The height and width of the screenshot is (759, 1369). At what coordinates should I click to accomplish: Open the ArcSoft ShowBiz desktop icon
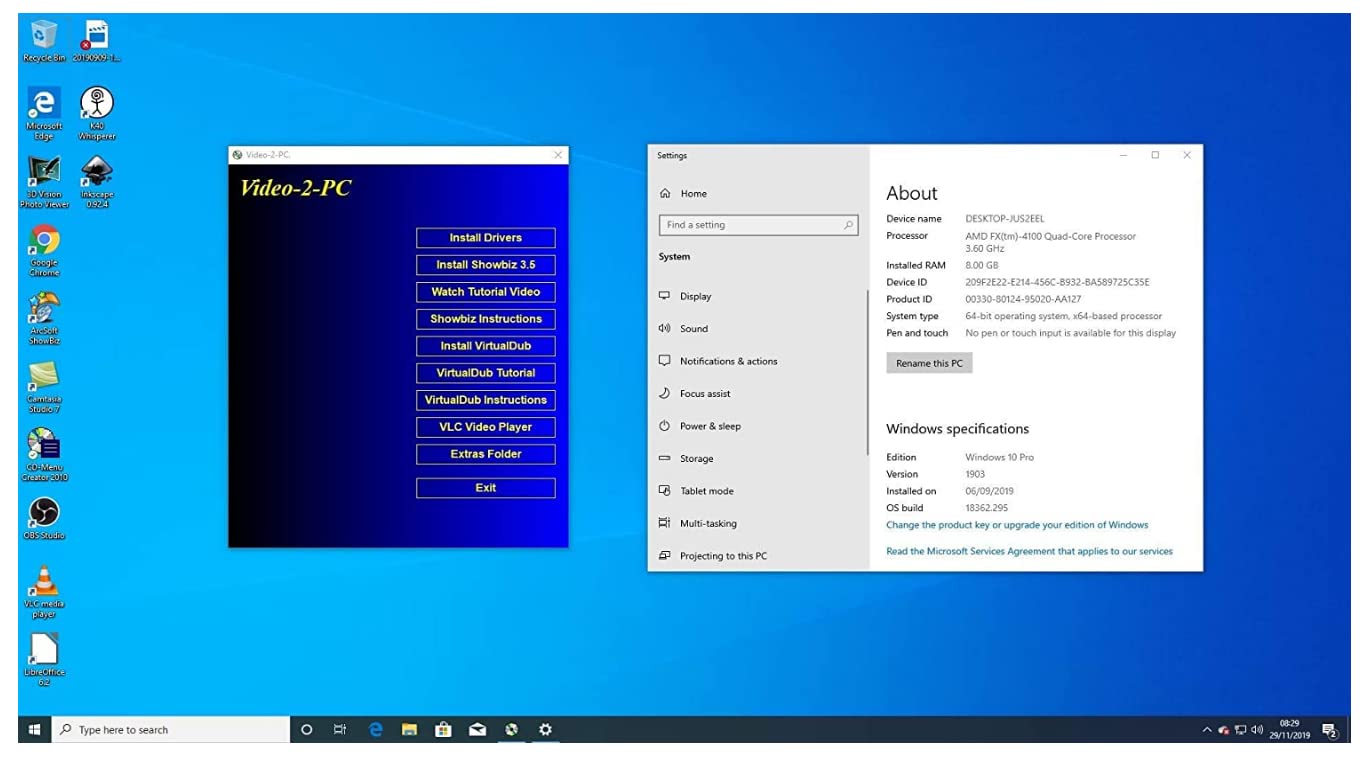pos(44,310)
